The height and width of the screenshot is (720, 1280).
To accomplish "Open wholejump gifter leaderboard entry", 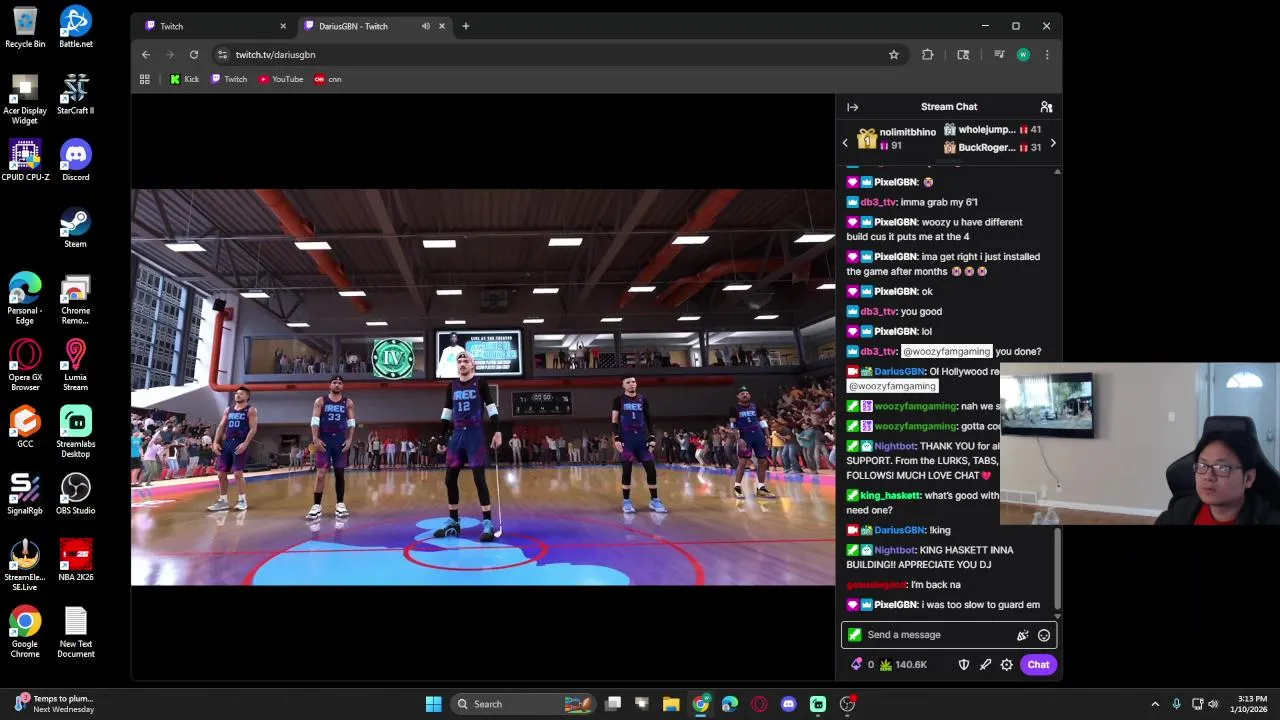I will tap(992, 130).
